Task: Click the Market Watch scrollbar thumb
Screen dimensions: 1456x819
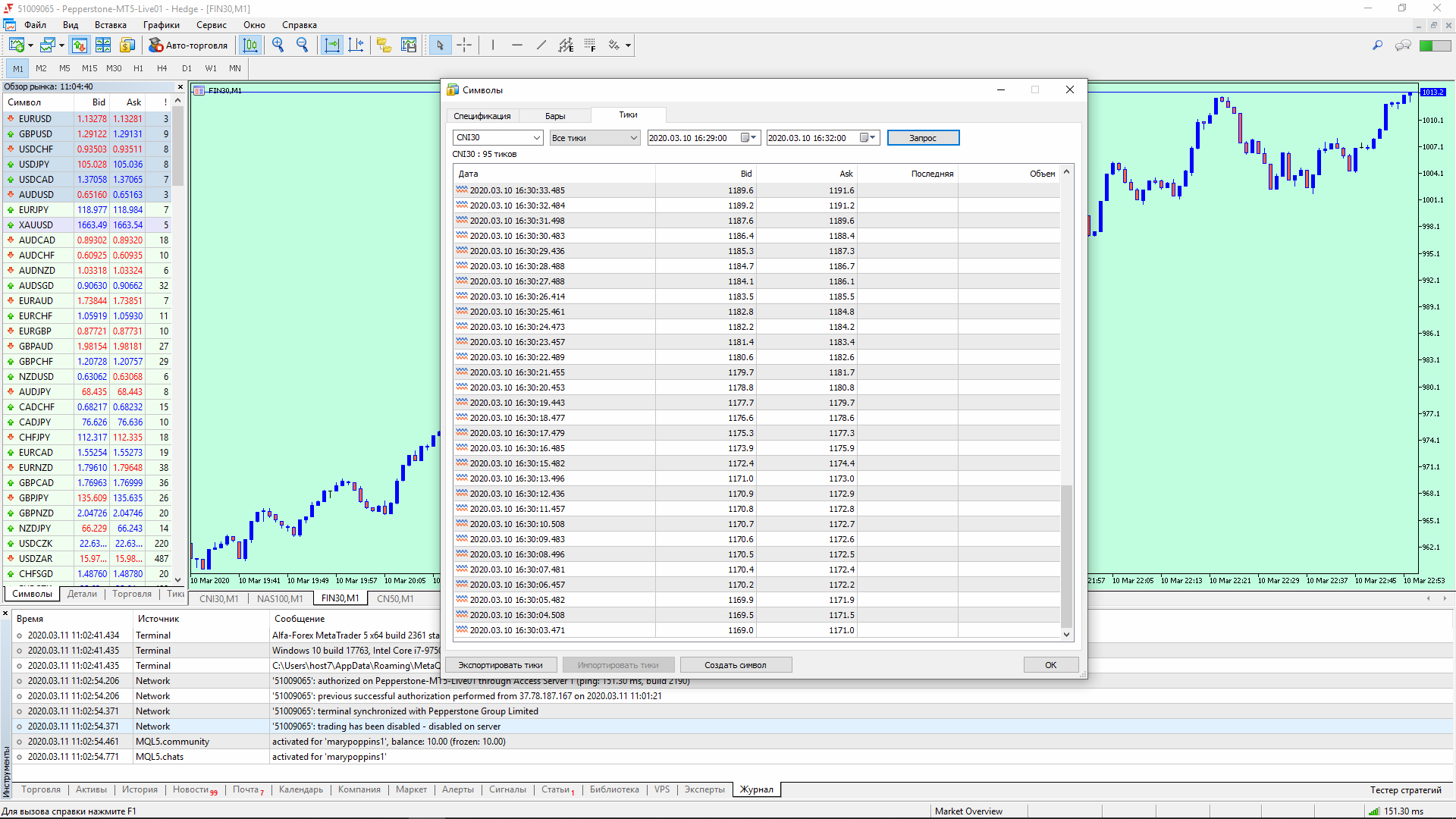Action: pos(177,145)
